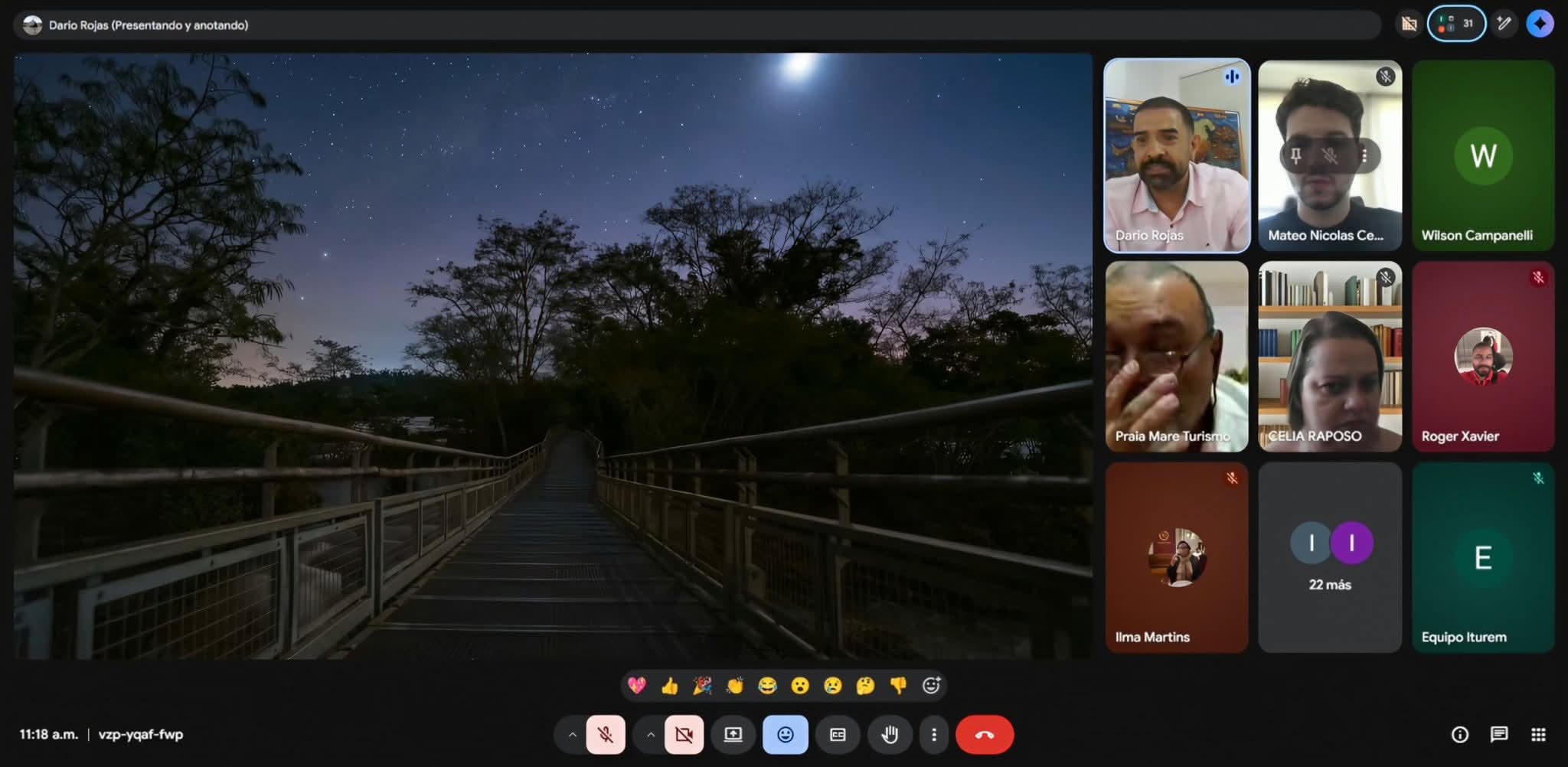Expand video settings chevron beside camera
The image size is (1568, 767).
coord(650,735)
